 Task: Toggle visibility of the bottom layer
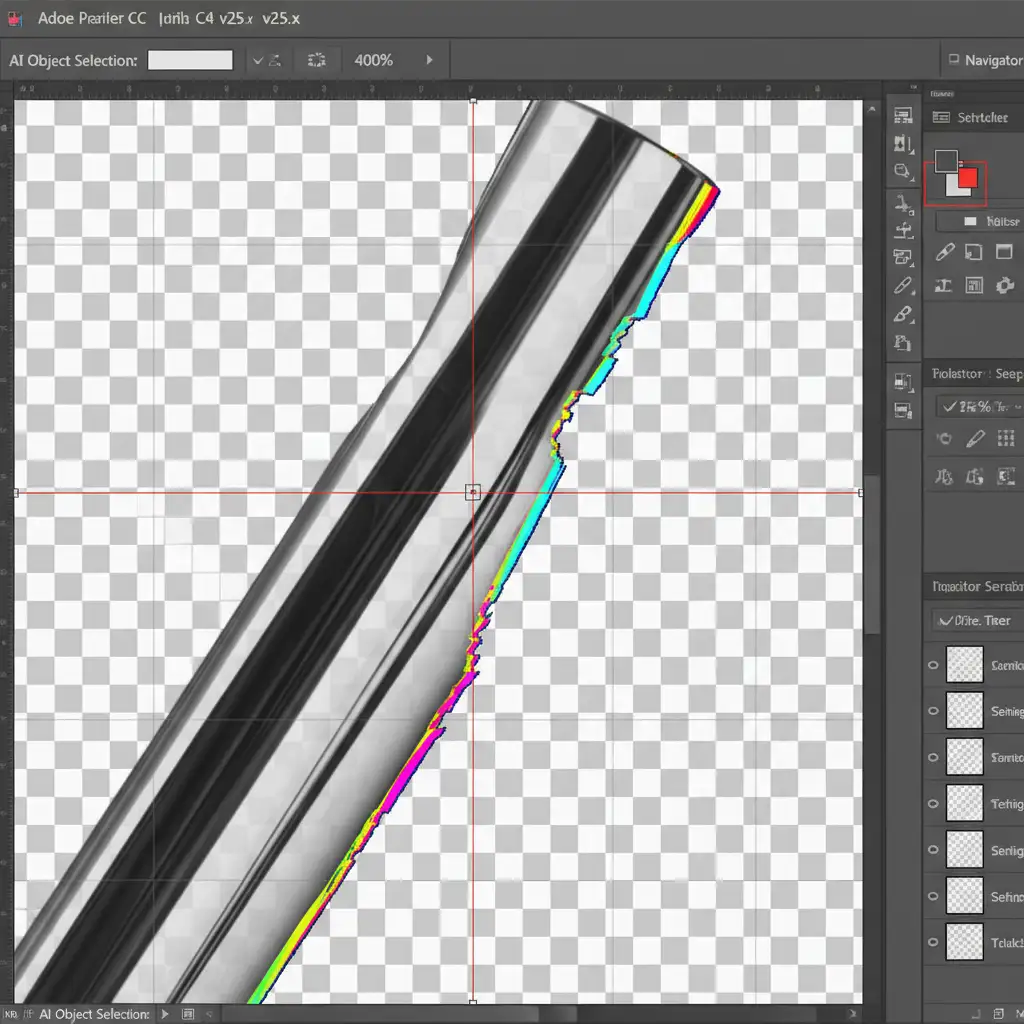(x=934, y=942)
